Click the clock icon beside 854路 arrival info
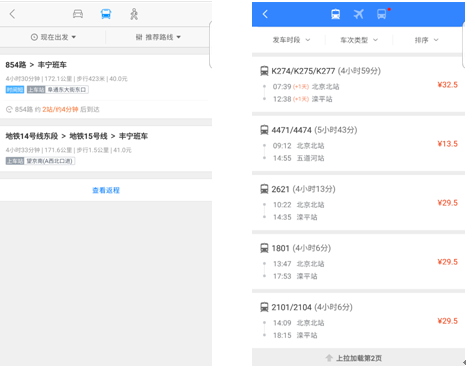 (x=9, y=109)
